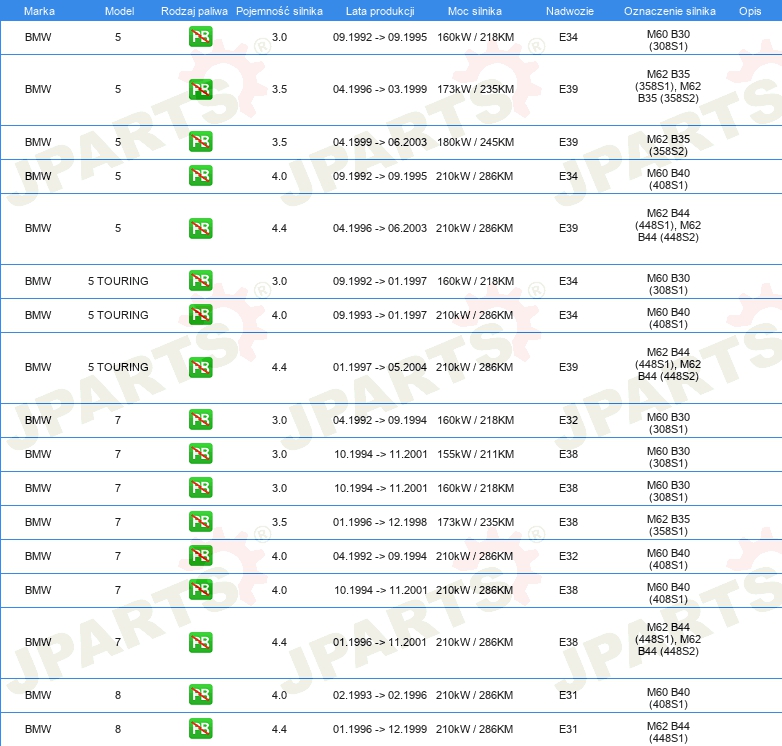Viewport: 782px width, 746px height.
Task: Click the Rodzaj paliwa column header
Action: point(194,11)
